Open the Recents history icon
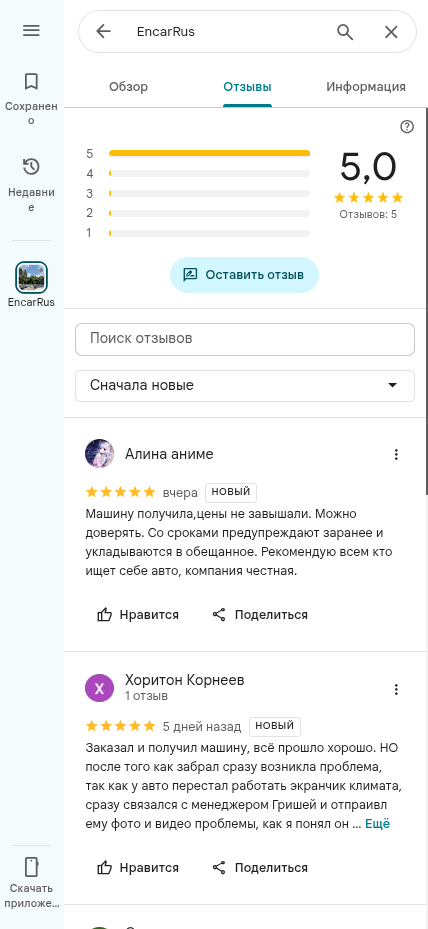The image size is (428, 929). (x=31, y=167)
